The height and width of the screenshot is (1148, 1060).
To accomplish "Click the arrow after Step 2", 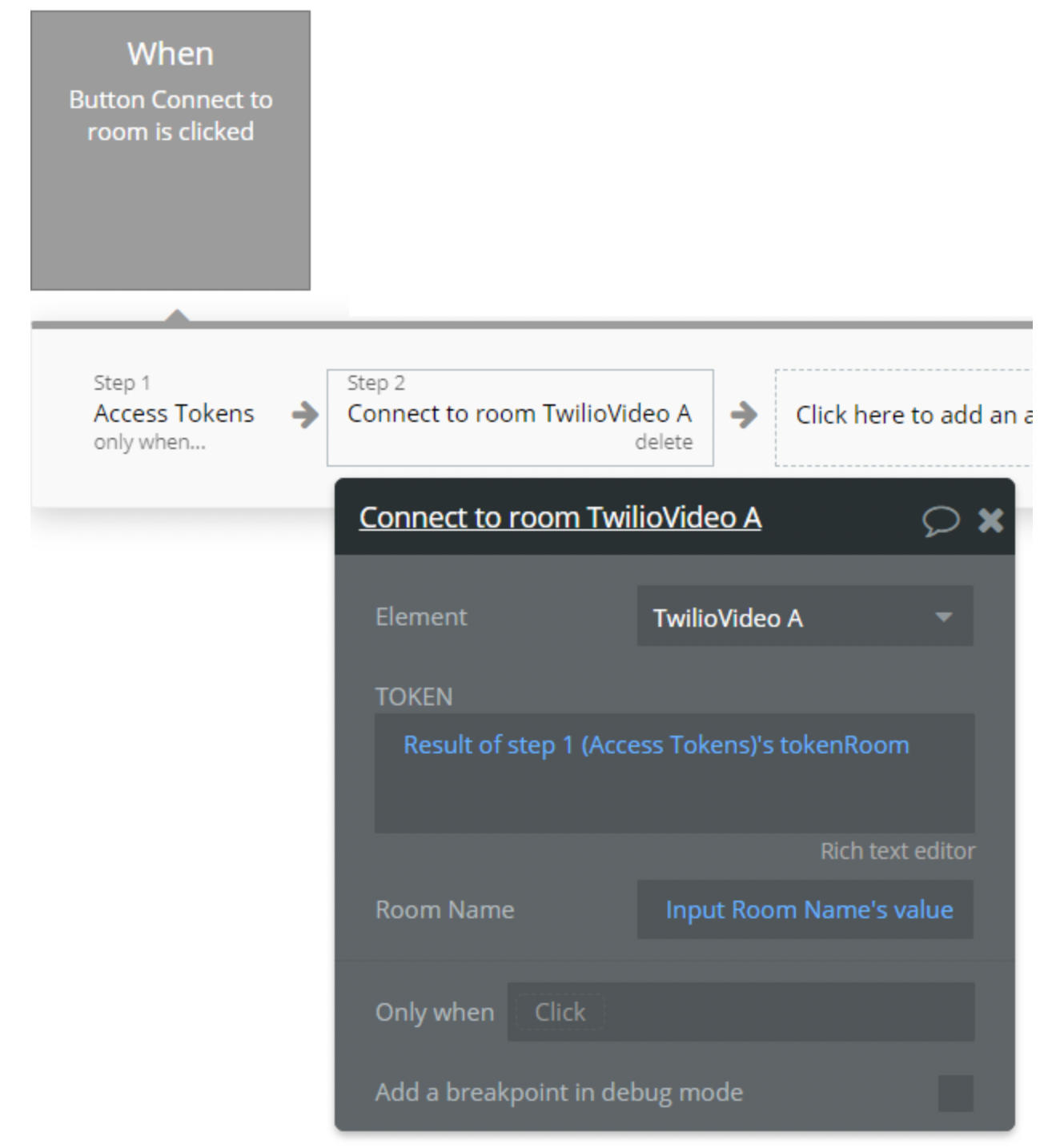I will [744, 415].
